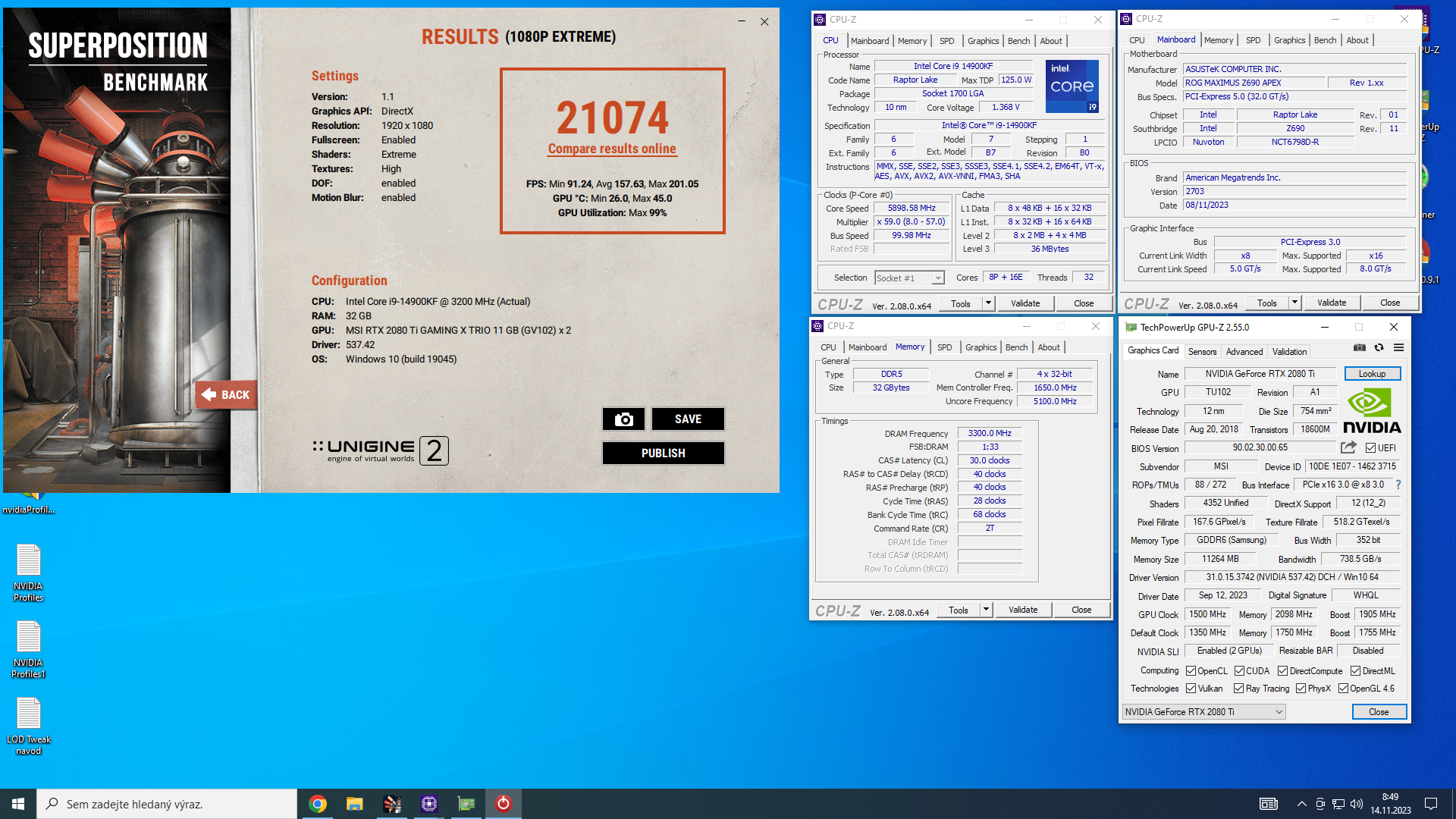1456x819 pixels.
Task: Click Validate in CPU-Z Memory window
Action: pyautogui.click(x=1023, y=610)
